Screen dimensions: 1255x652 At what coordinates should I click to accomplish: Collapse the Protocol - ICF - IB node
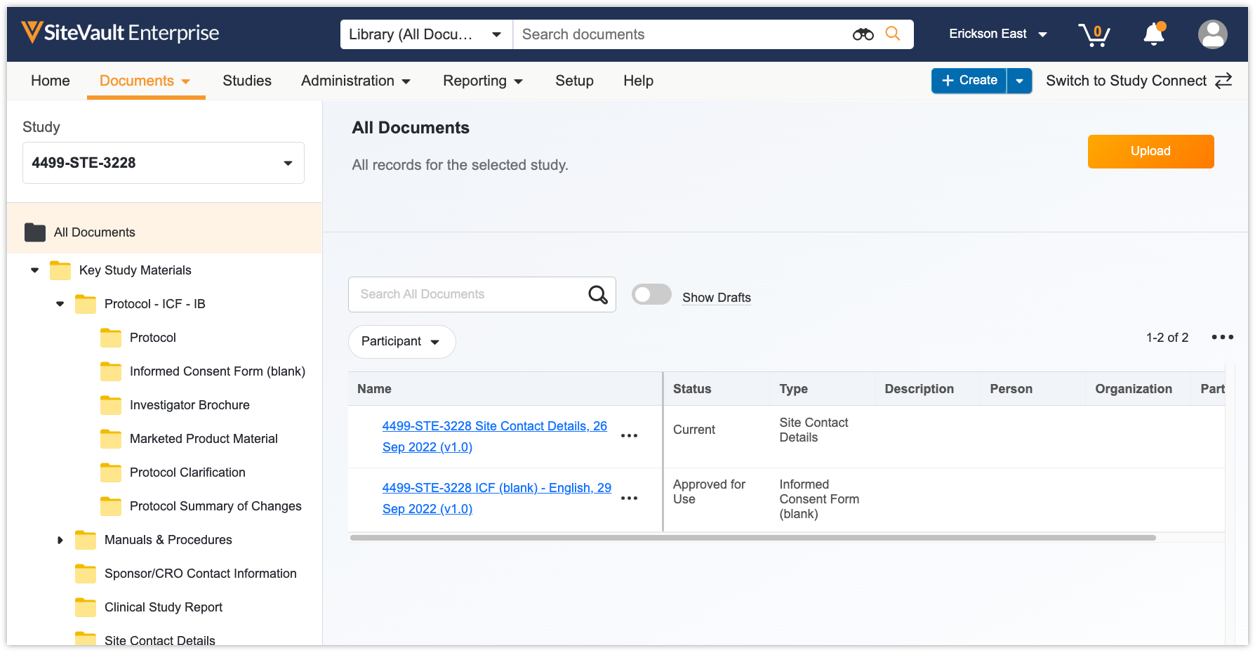[60, 304]
